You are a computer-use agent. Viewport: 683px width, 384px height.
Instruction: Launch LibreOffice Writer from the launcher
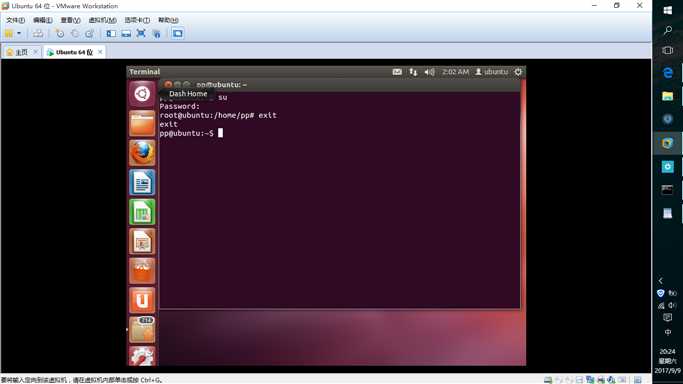[x=142, y=182]
